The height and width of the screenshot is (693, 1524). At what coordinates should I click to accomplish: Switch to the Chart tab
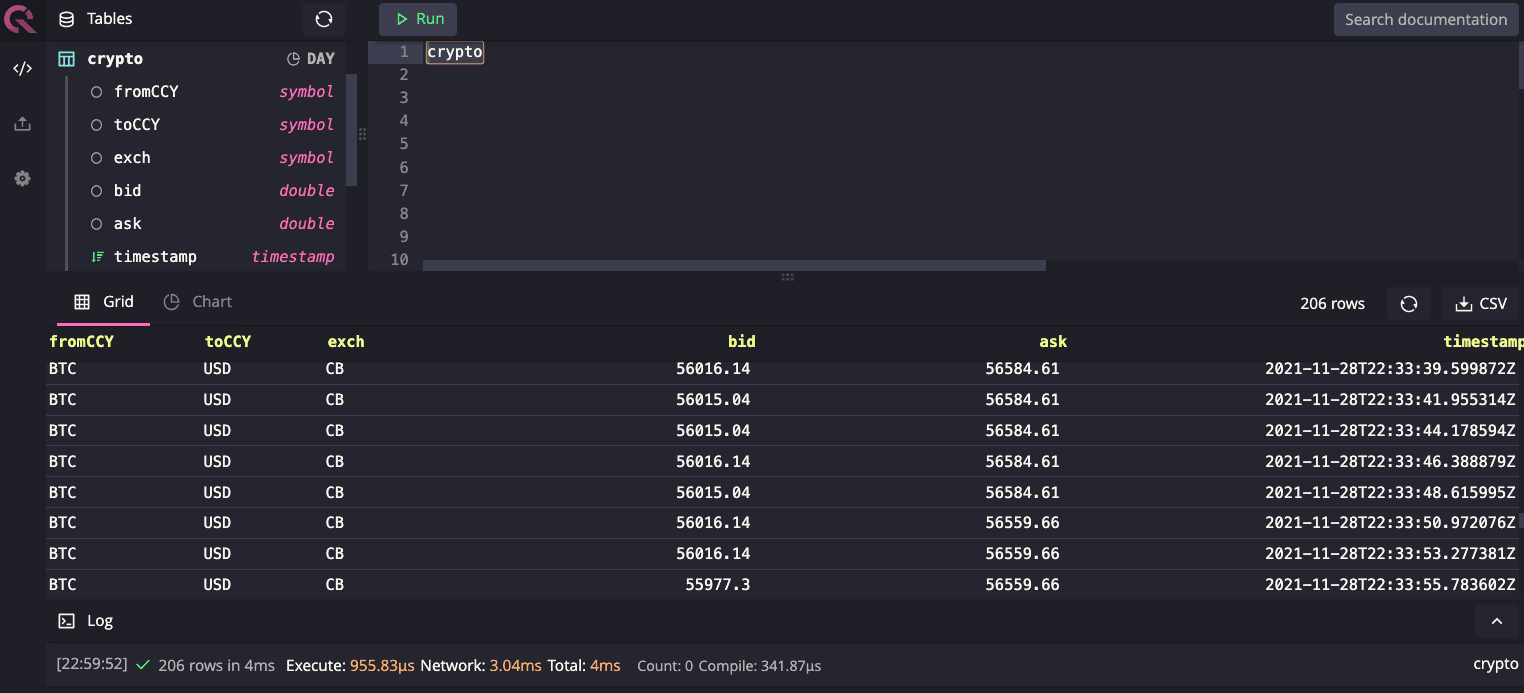point(198,302)
